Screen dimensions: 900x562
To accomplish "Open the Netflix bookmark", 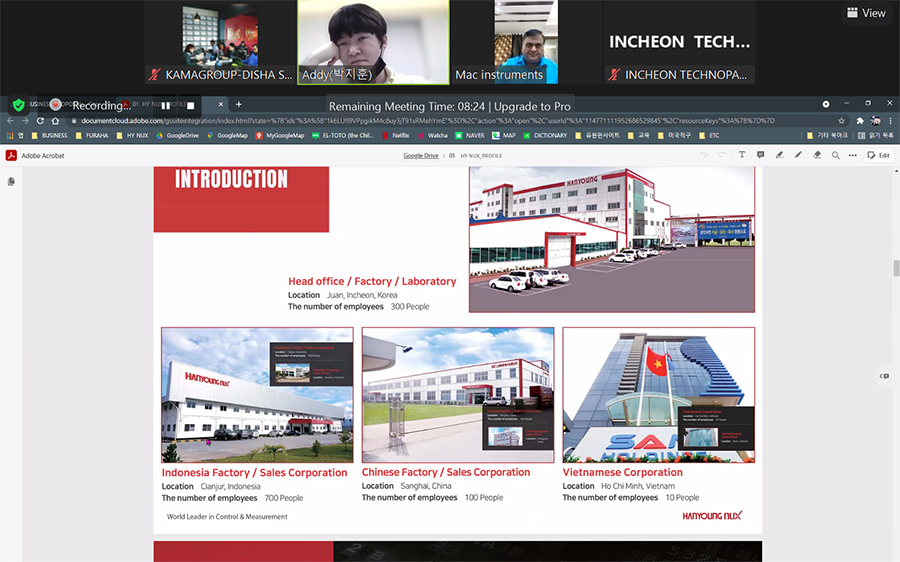I will (x=395, y=135).
